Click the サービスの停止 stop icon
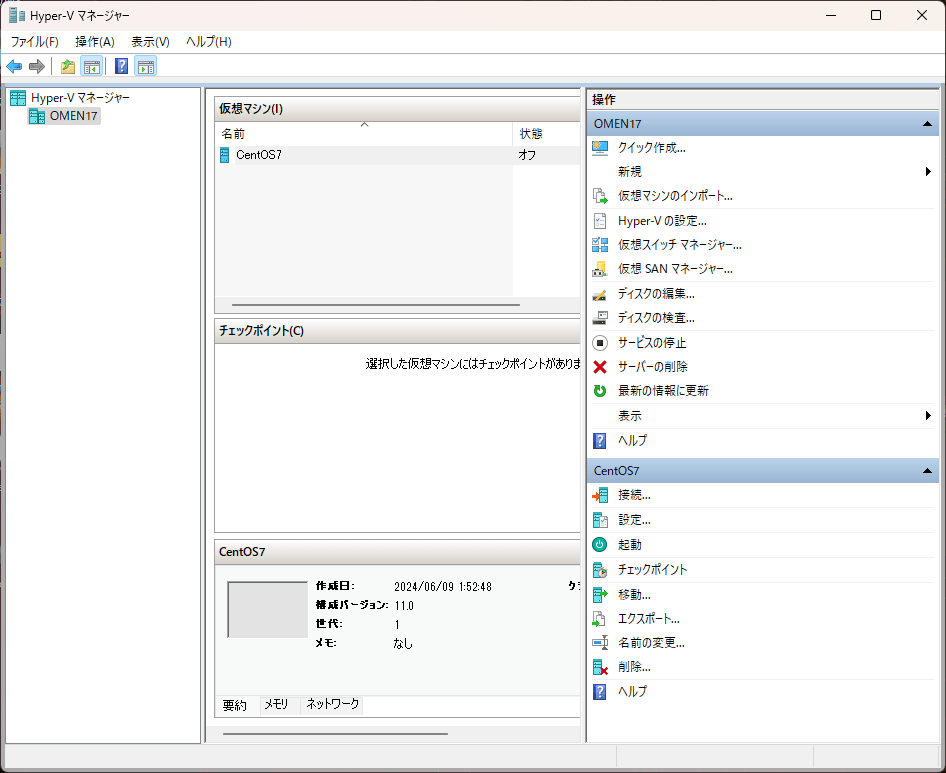The height and width of the screenshot is (773, 946). coord(600,343)
